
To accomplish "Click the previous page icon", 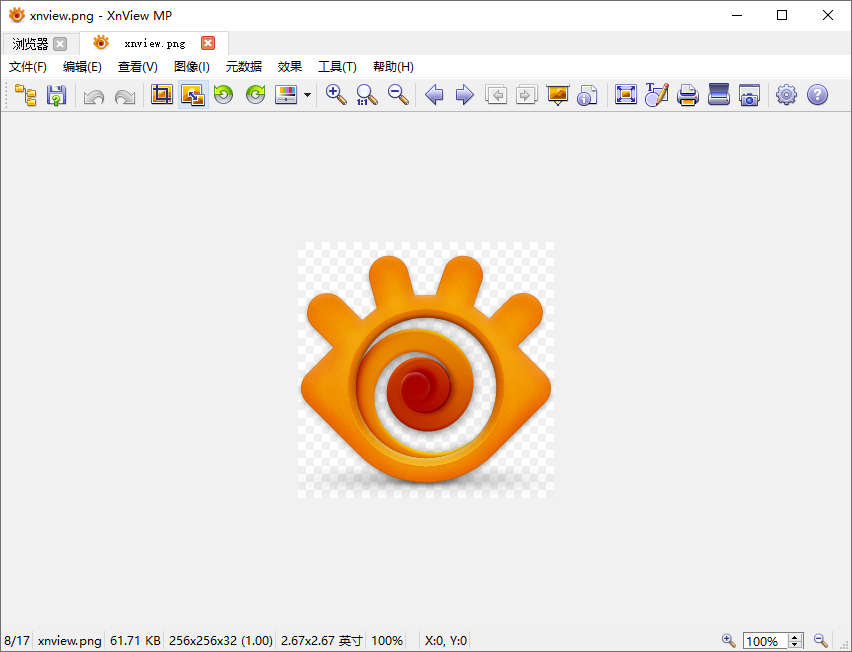I will pyautogui.click(x=496, y=95).
